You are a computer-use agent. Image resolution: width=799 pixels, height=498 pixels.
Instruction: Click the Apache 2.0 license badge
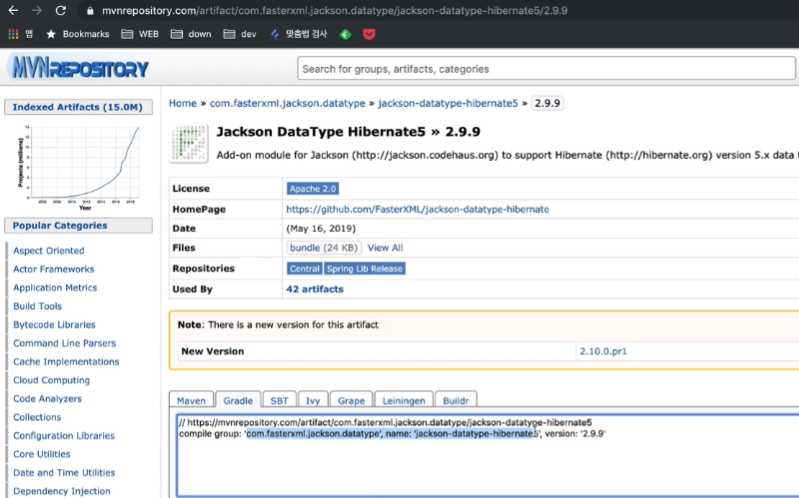313,189
